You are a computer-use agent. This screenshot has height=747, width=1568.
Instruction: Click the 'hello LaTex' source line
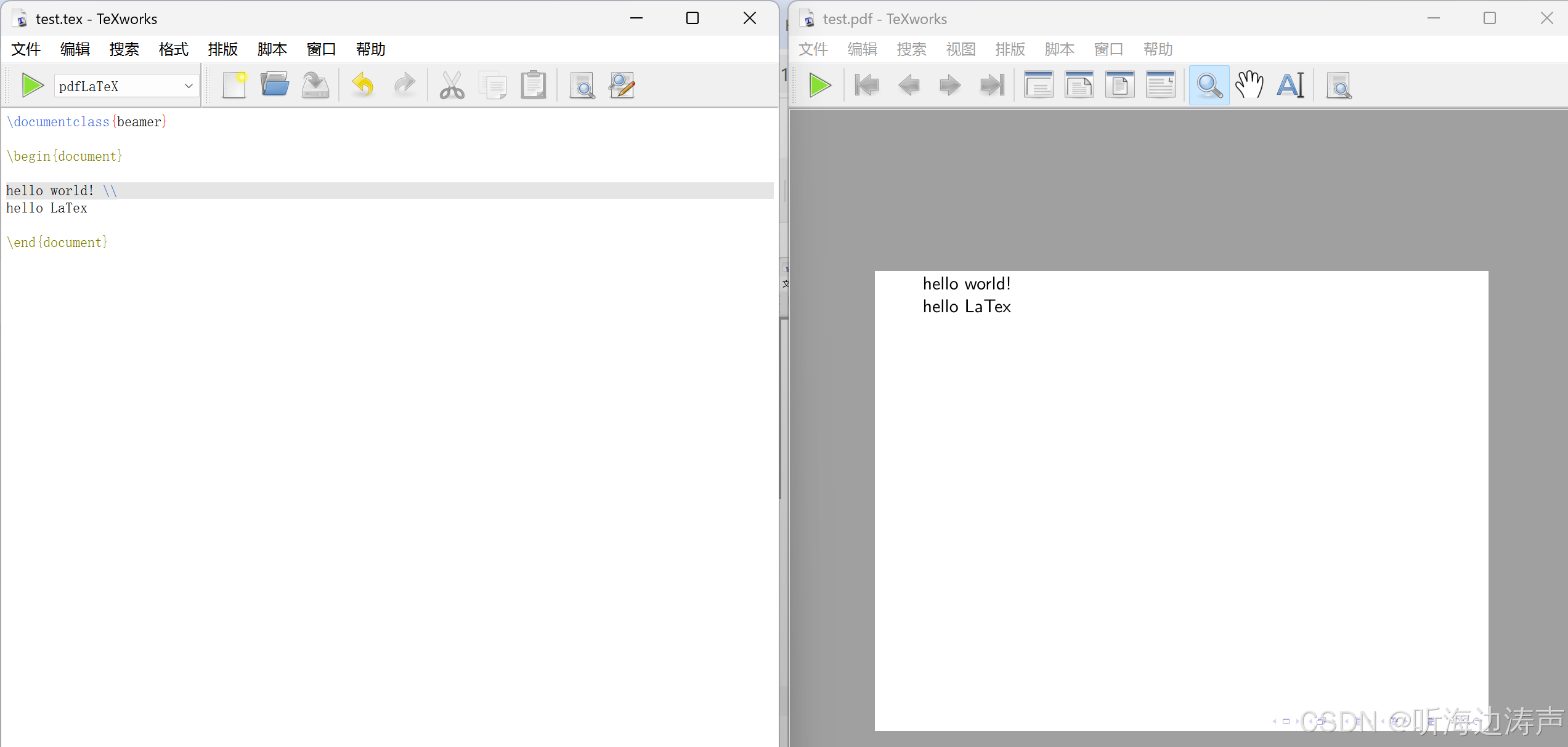[47, 208]
